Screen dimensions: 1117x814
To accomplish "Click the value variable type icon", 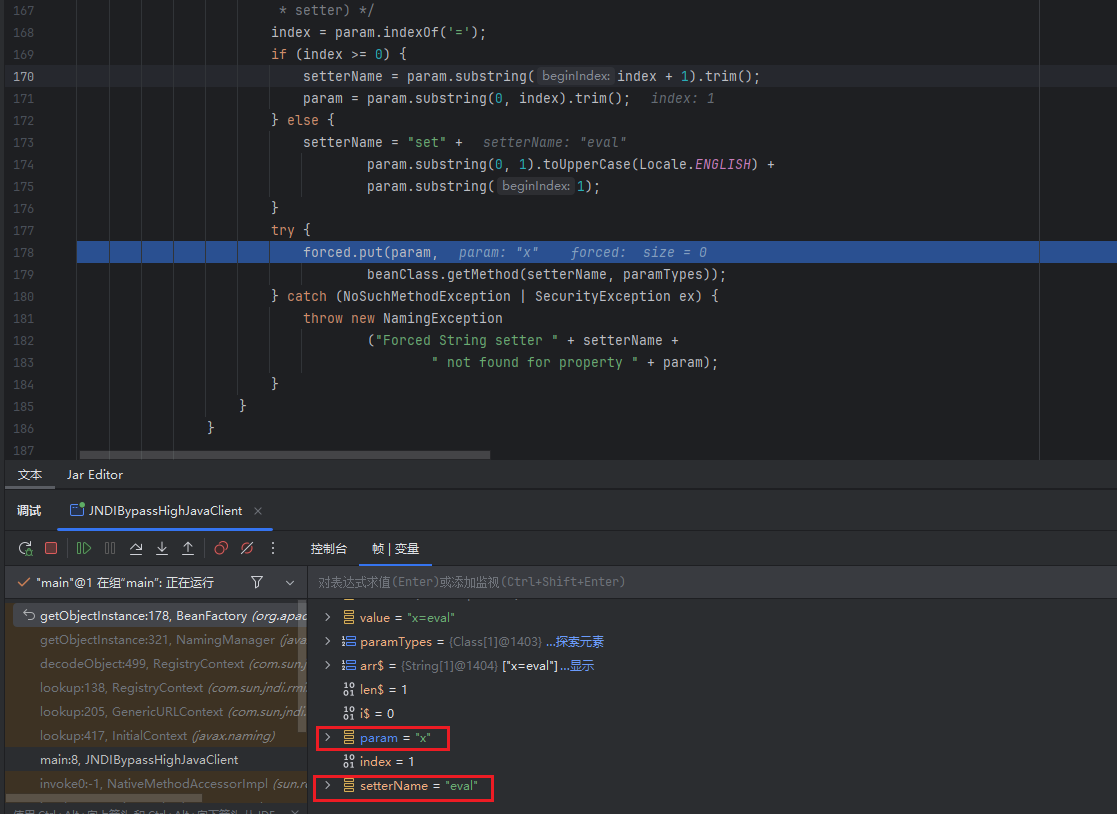I will pyautogui.click(x=349, y=617).
